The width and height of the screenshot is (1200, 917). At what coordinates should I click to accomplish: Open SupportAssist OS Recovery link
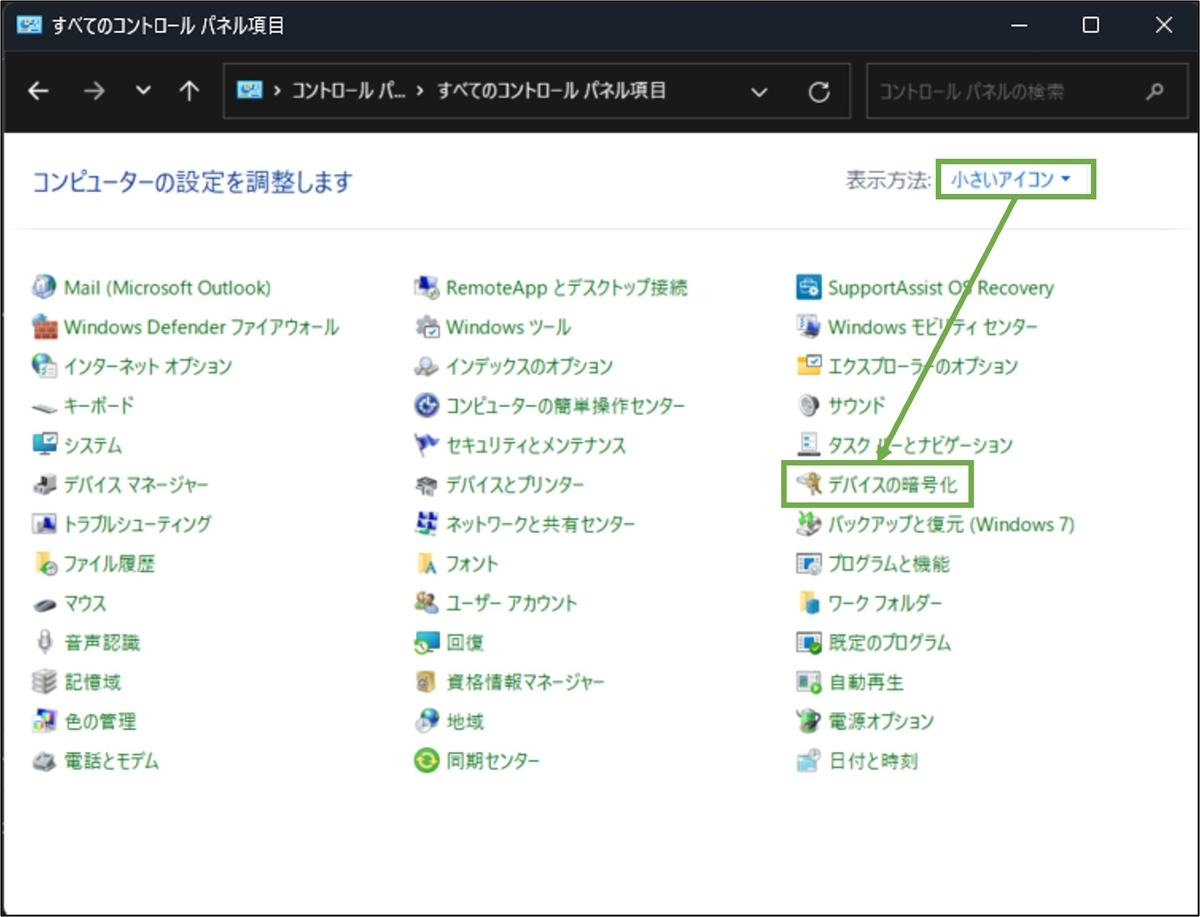coord(941,288)
